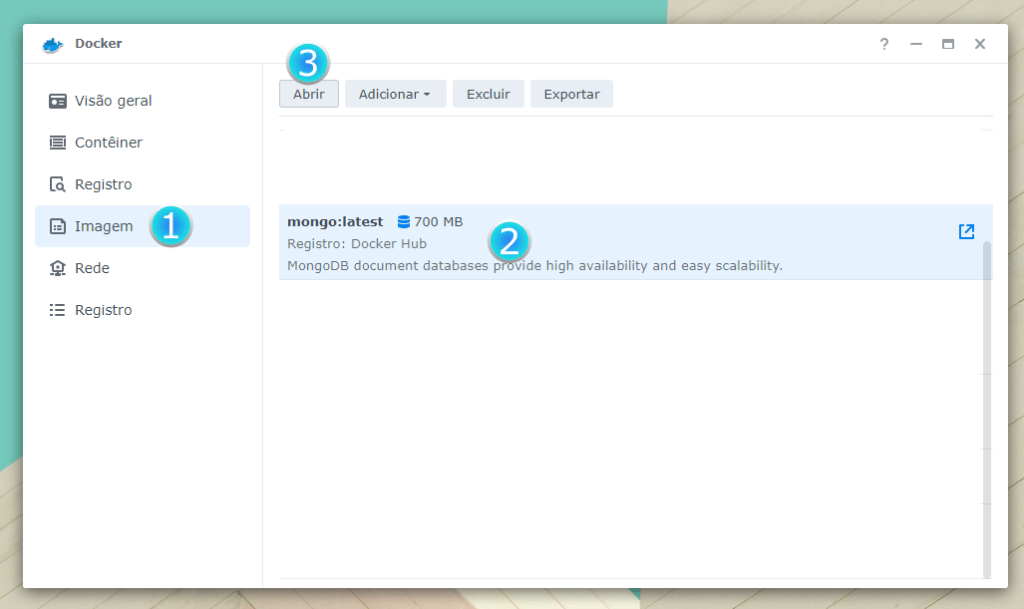This screenshot has height=609, width=1024.
Task: Maximize the Docker window
Action: point(948,44)
